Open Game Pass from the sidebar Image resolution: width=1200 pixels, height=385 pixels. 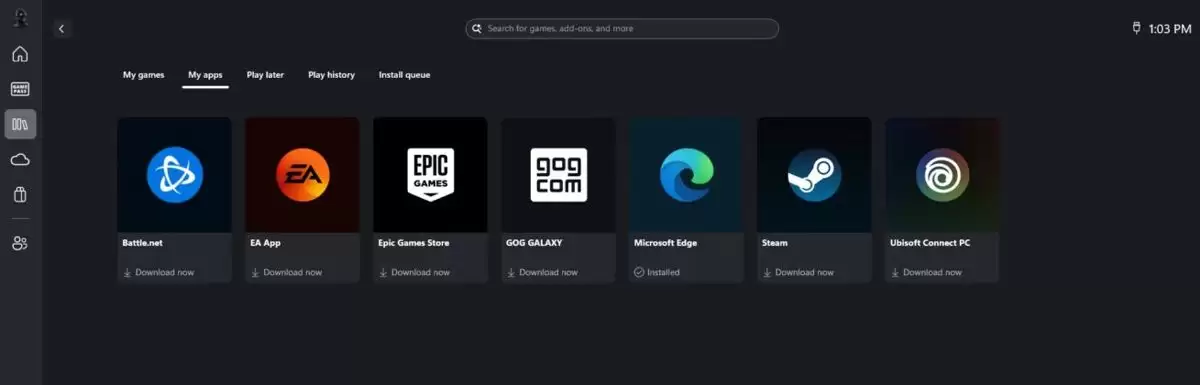coord(20,89)
